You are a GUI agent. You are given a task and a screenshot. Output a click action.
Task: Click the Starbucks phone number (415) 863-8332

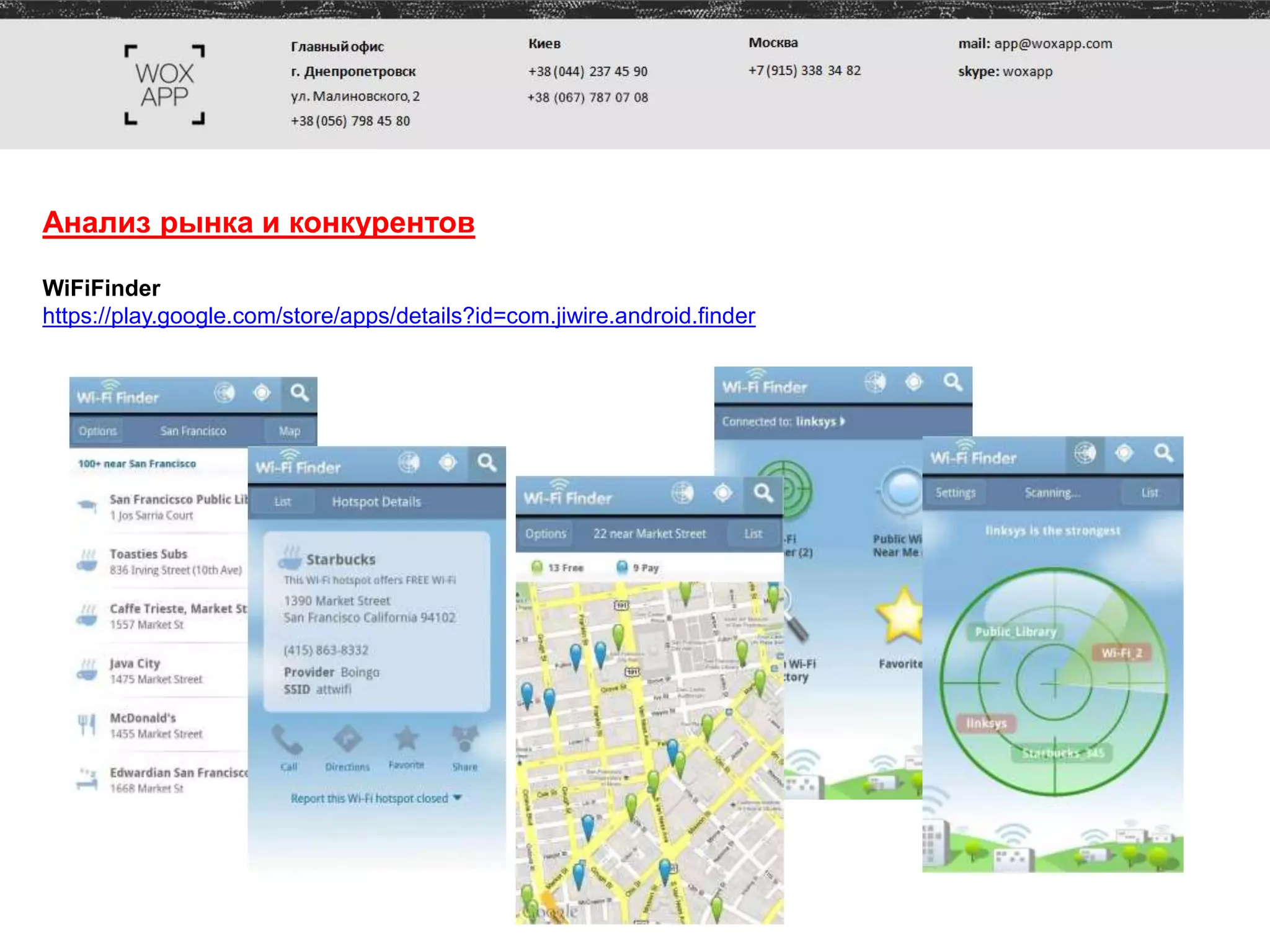(x=326, y=650)
